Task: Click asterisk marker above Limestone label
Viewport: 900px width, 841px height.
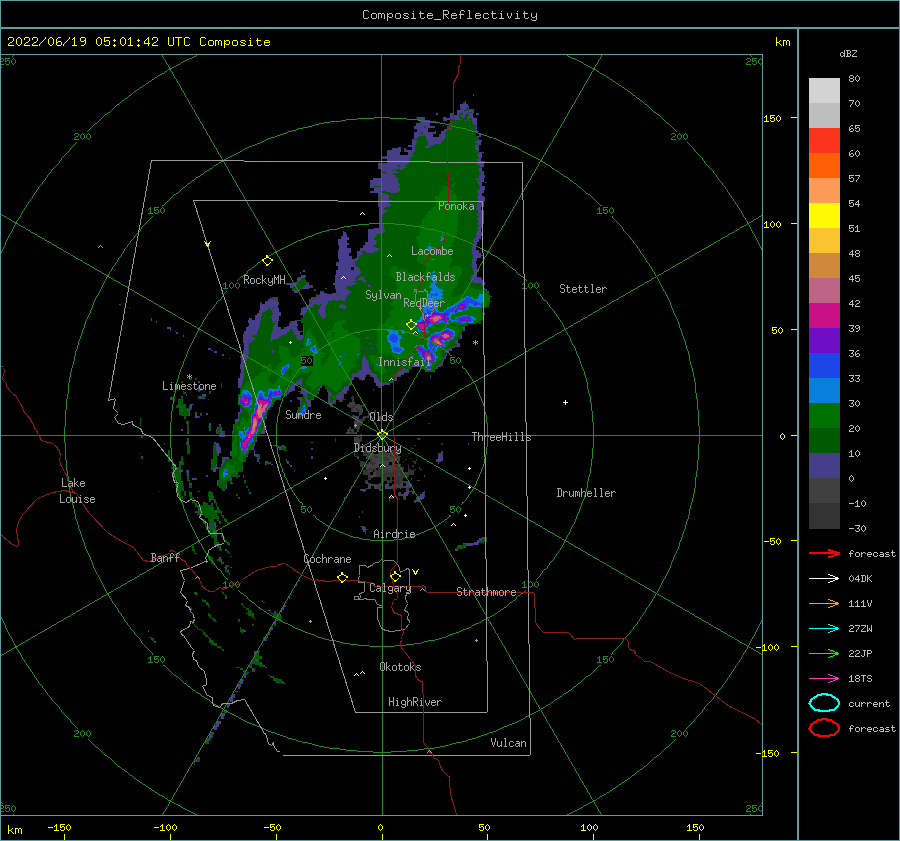Action: tap(189, 377)
